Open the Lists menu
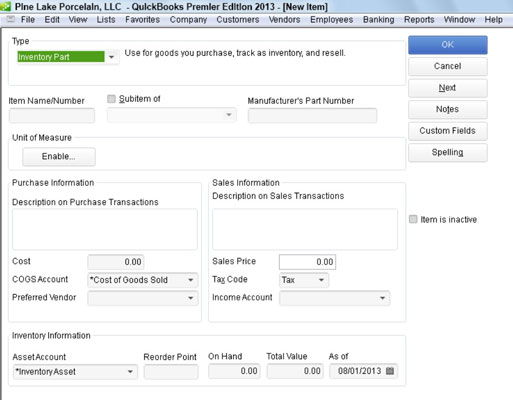Viewport: 513px width, 400px height. [x=106, y=20]
